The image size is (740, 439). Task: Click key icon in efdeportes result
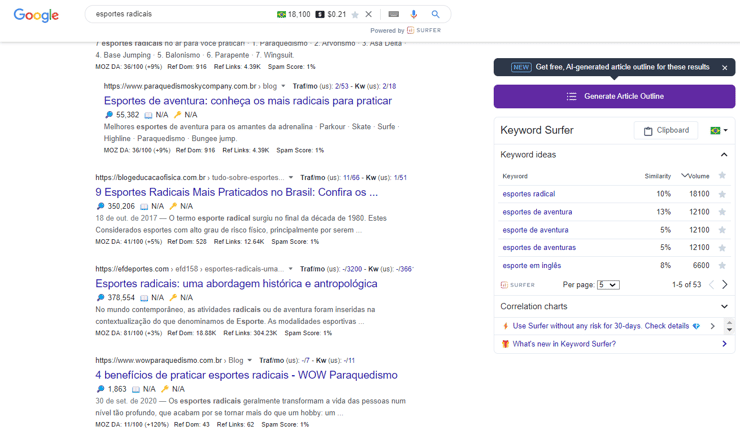tap(173, 298)
